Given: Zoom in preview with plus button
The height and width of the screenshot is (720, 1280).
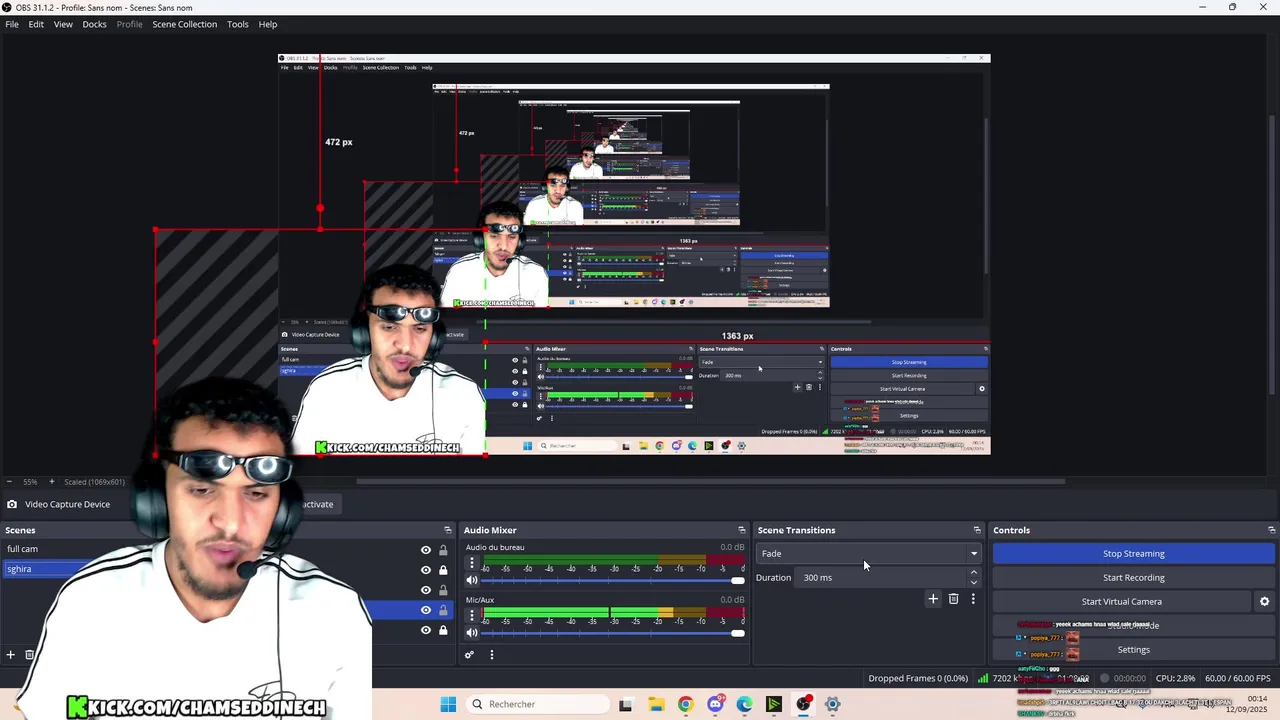Looking at the screenshot, I should [52, 482].
